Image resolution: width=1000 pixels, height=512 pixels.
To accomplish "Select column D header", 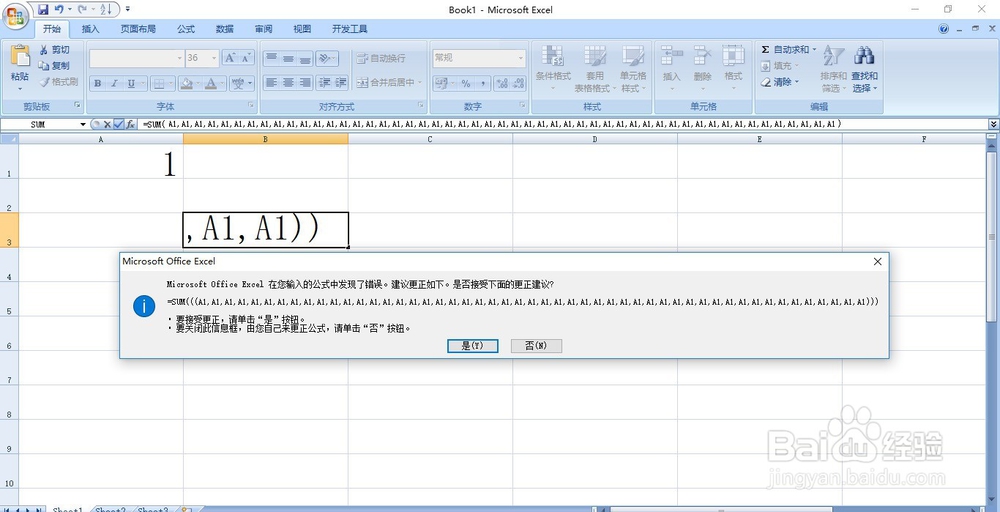I will pos(595,139).
